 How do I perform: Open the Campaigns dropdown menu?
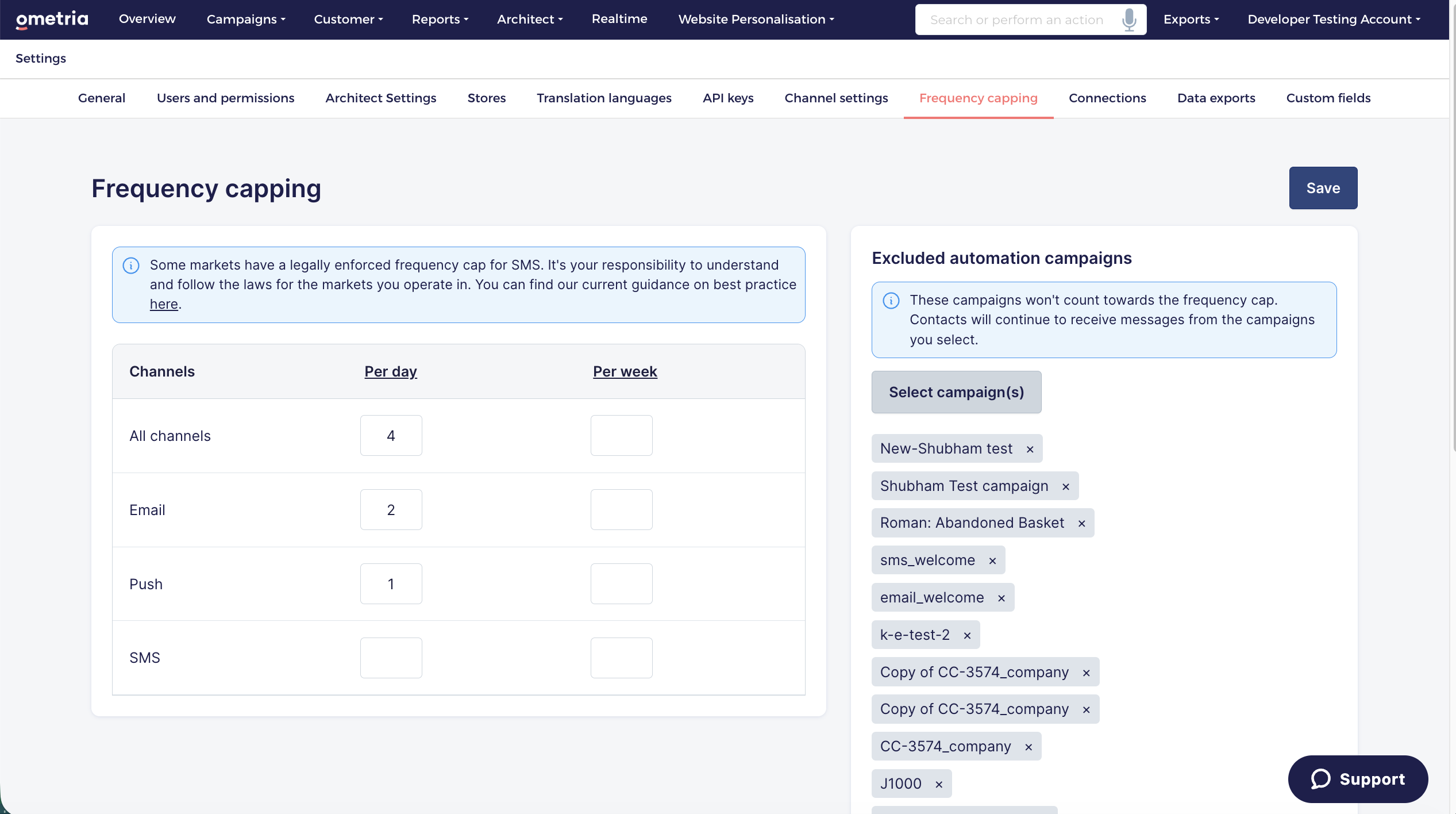[246, 19]
